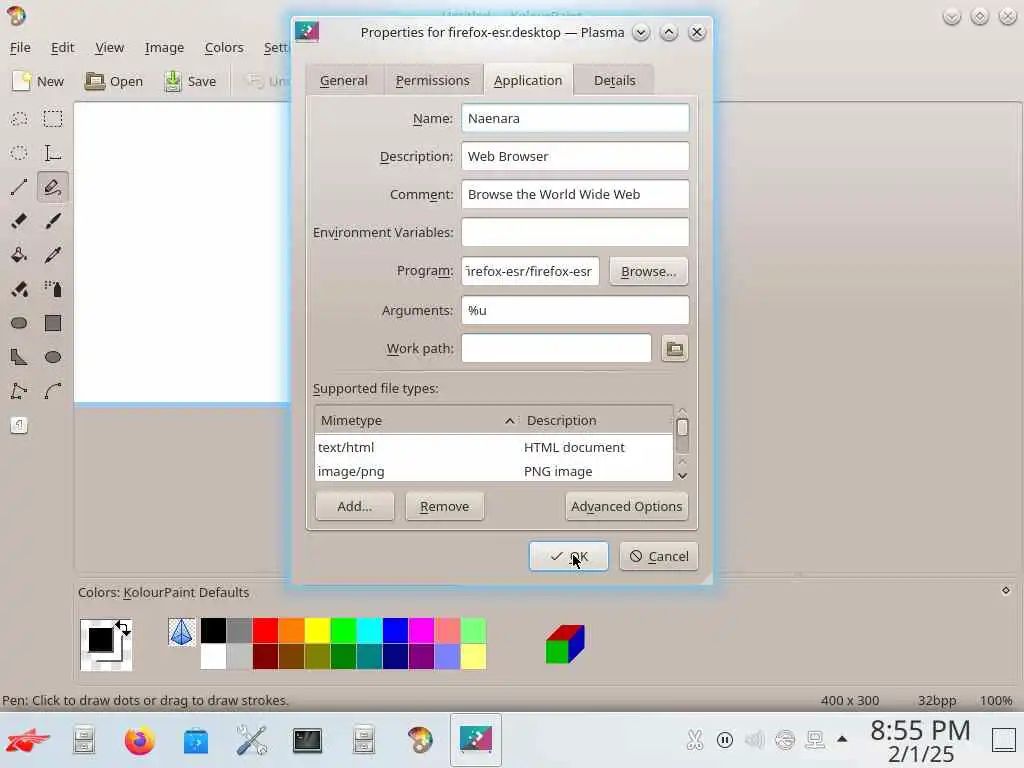
Task: Click the Environment Variables input field
Action: pyautogui.click(x=575, y=232)
